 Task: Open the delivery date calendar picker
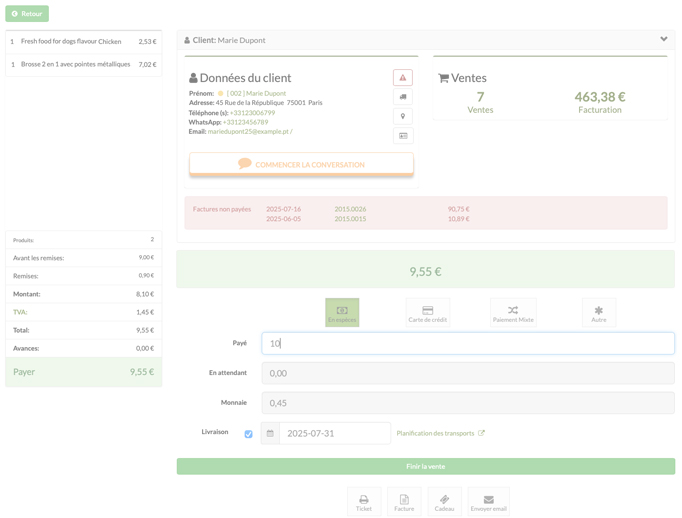tap(270, 433)
